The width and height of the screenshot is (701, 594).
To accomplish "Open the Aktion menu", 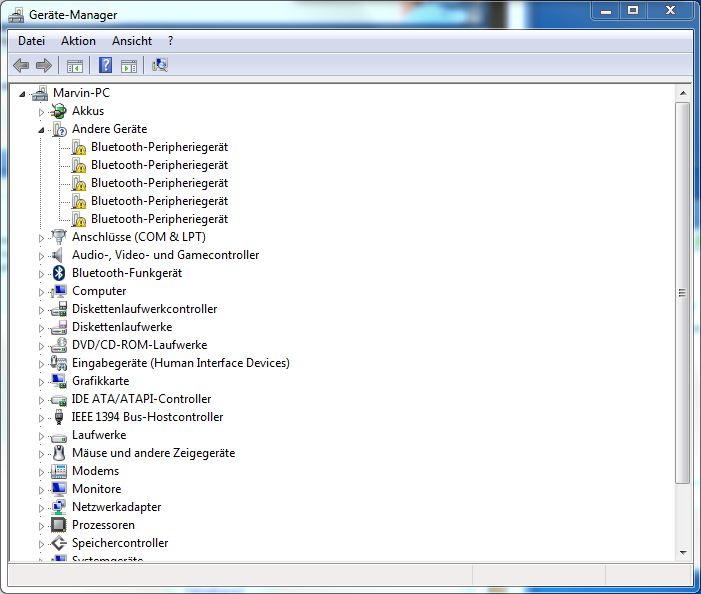I will click(78, 41).
